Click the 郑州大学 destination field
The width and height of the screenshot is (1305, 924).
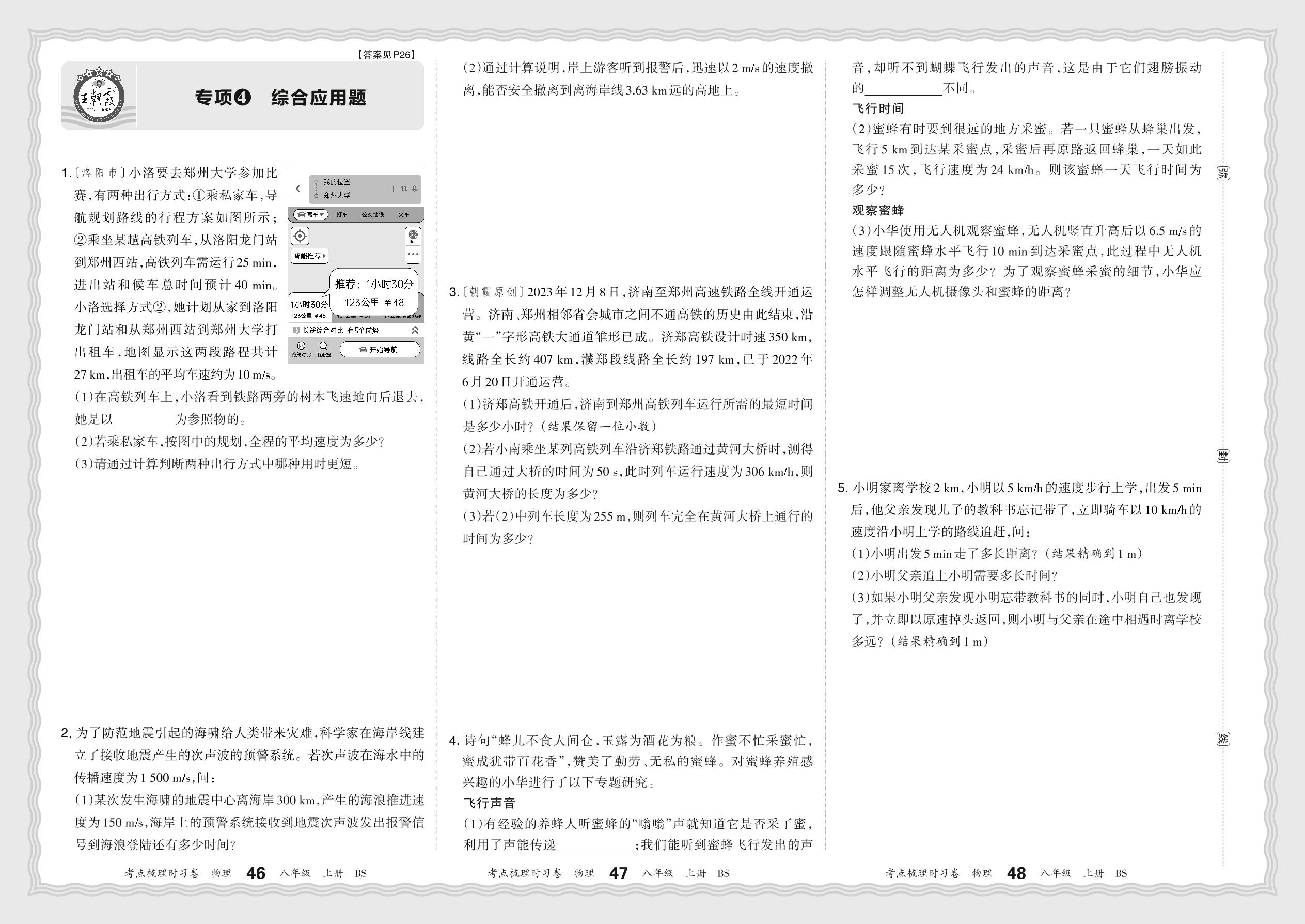[x=337, y=196]
